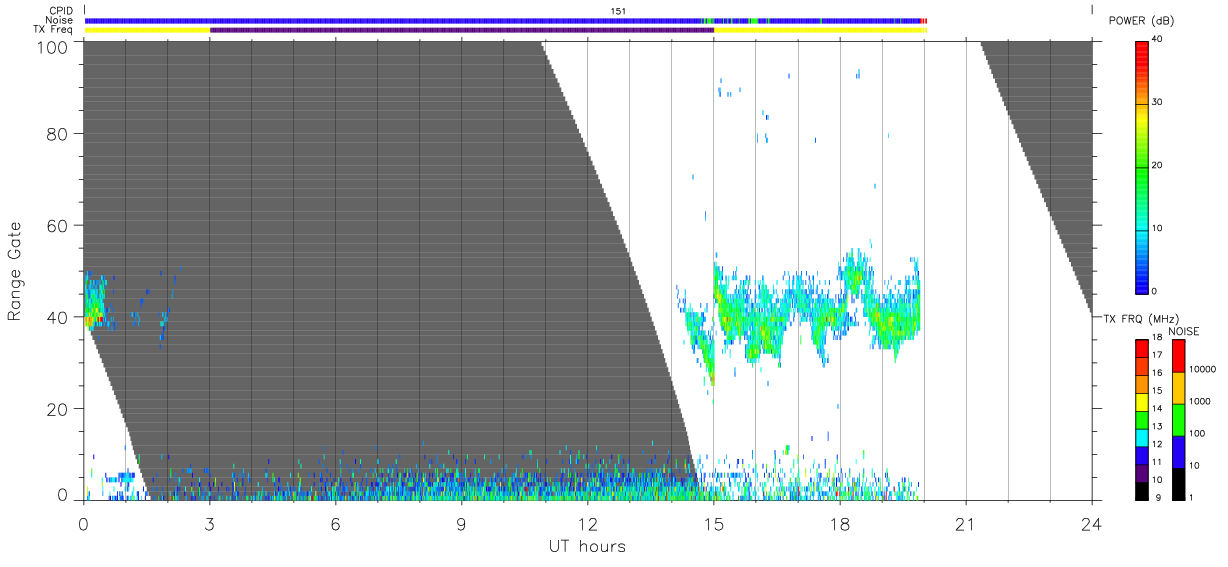The image size is (1228, 567).
Task: Click '12' on the UT hours axis
Action: pos(587,524)
